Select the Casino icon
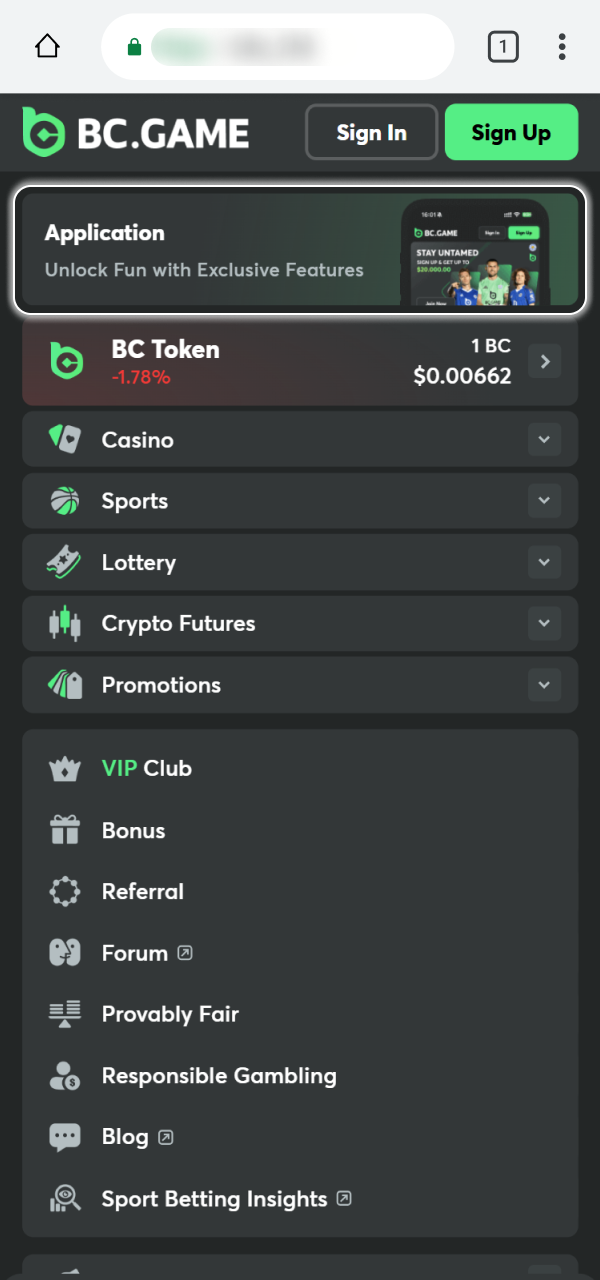Image resolution: width=600 pixels, height=1280 pixels. [64, 439]
